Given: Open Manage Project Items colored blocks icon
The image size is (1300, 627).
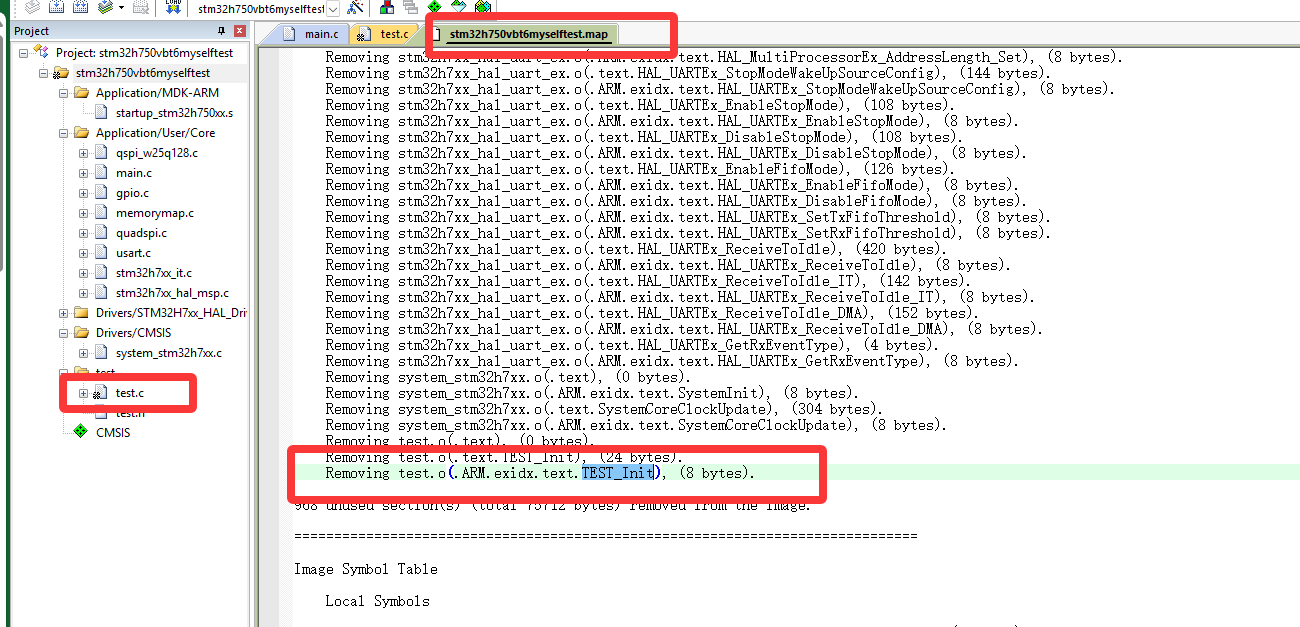Looking at the screenshot, I should point(387,6).
